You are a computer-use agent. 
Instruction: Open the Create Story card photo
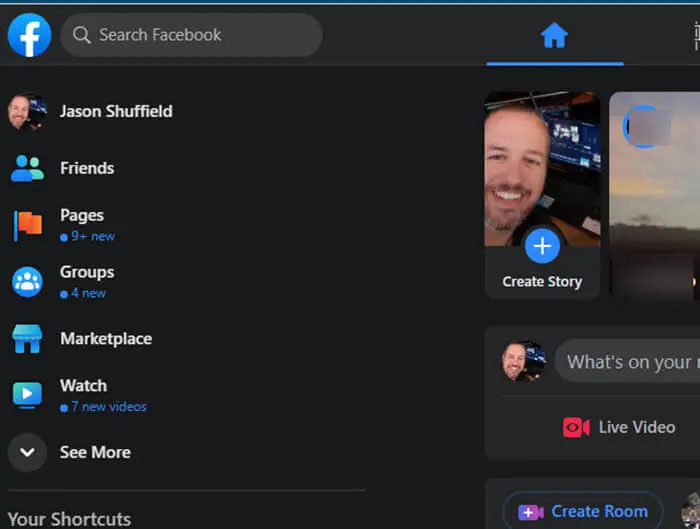coord(542,169)
